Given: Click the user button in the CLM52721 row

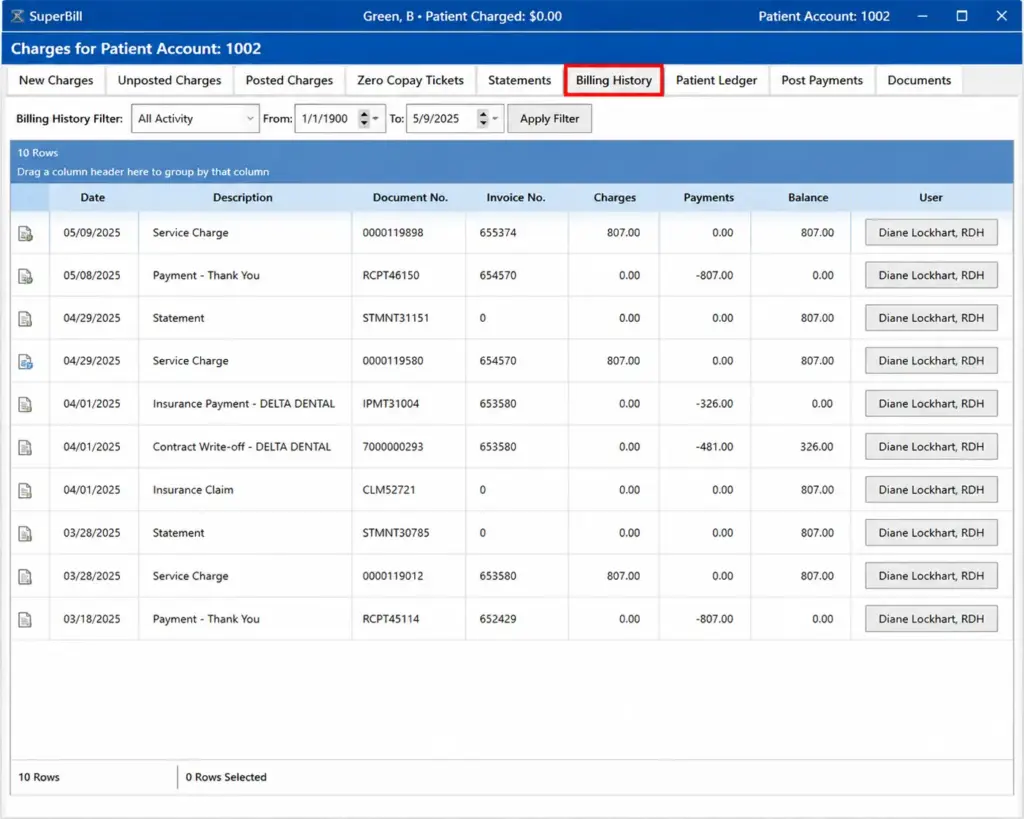Looking at the screenshot, I should tap(931, 490).
